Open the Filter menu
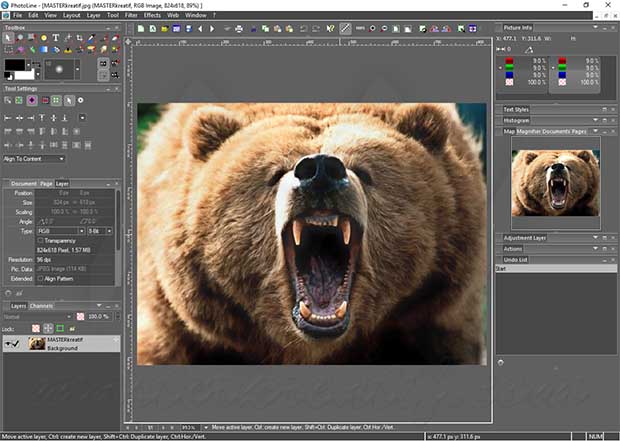The height and width of the screenshot is (441, 620). [x=131, y=16]
